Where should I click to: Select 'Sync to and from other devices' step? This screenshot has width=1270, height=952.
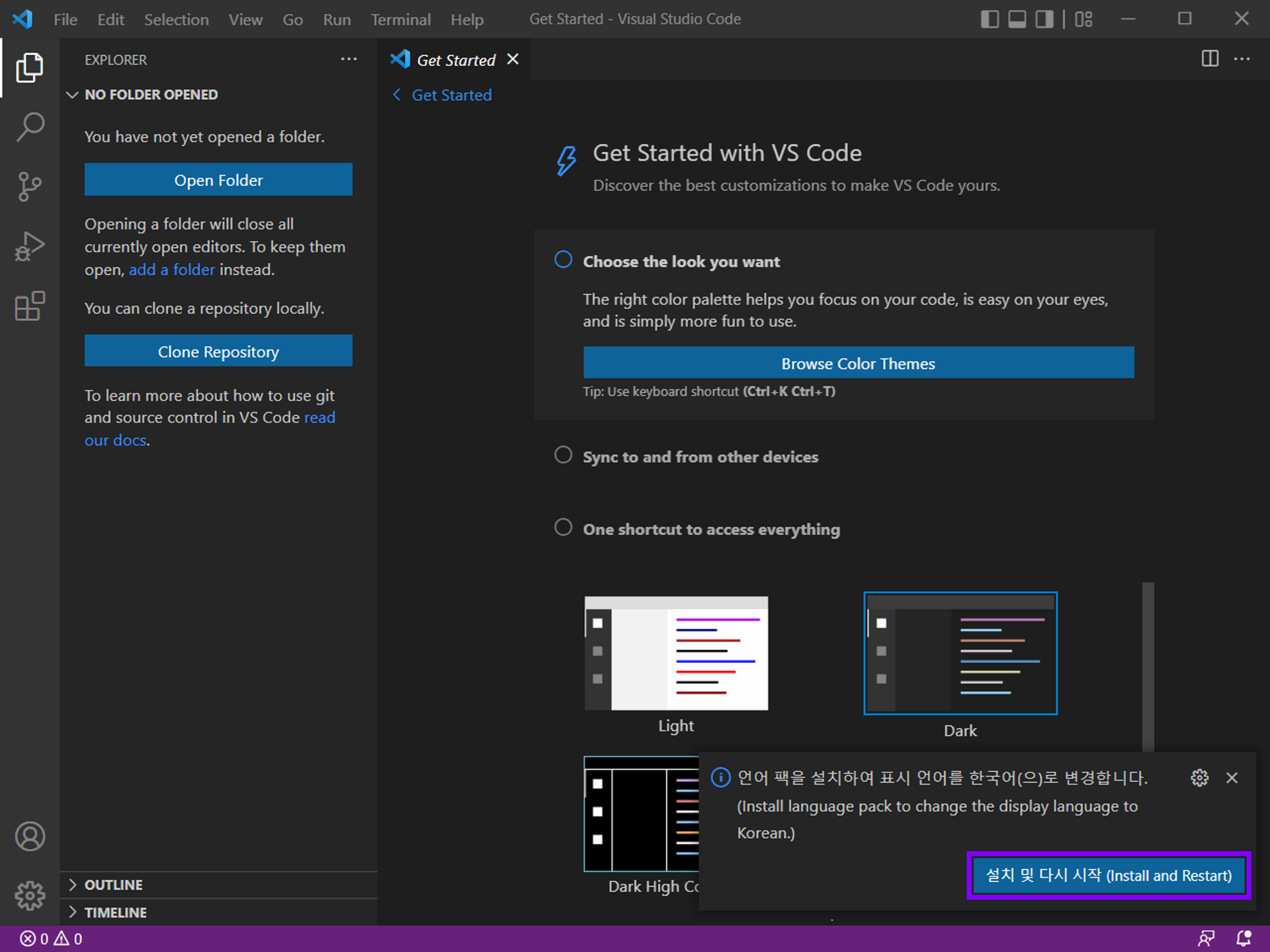(700, 457)
